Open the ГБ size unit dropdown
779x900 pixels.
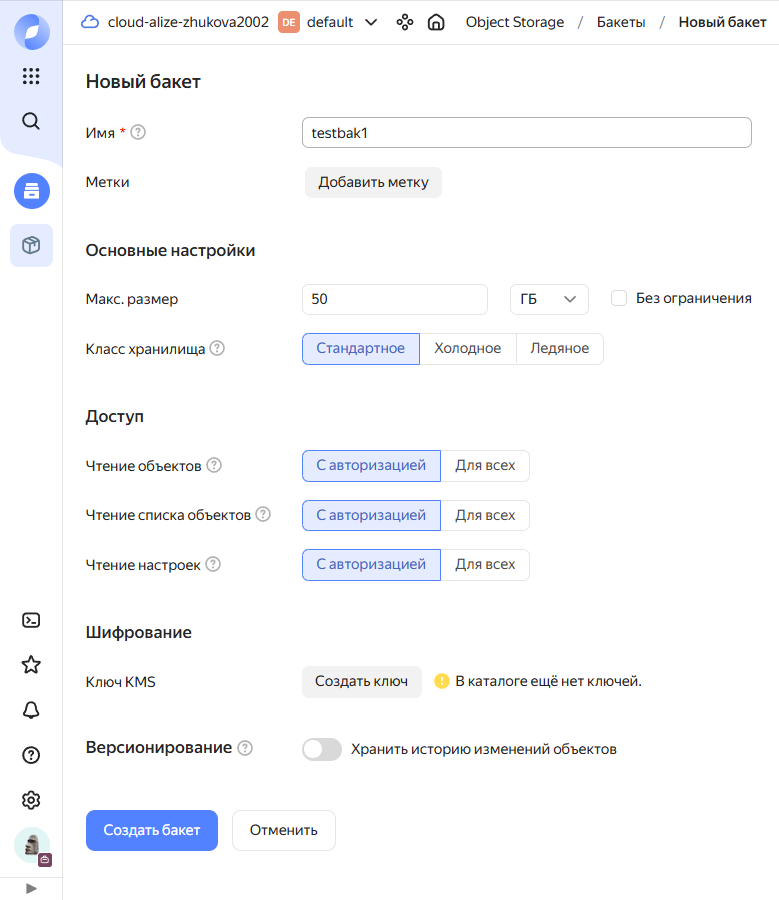point(549,299)
